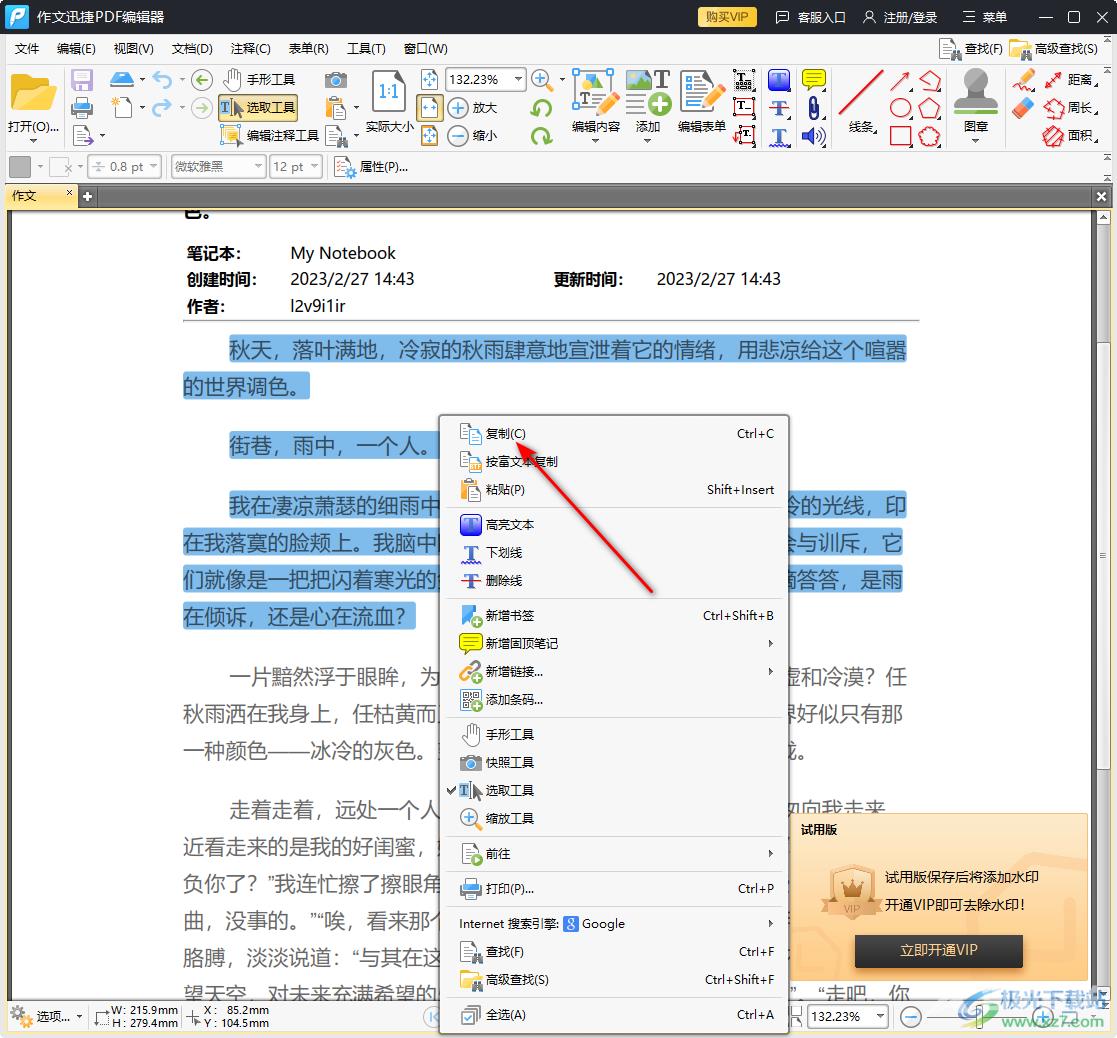Choose 复制(C) from the context menu
The image size is (1117, 1038).
(614, 433)
